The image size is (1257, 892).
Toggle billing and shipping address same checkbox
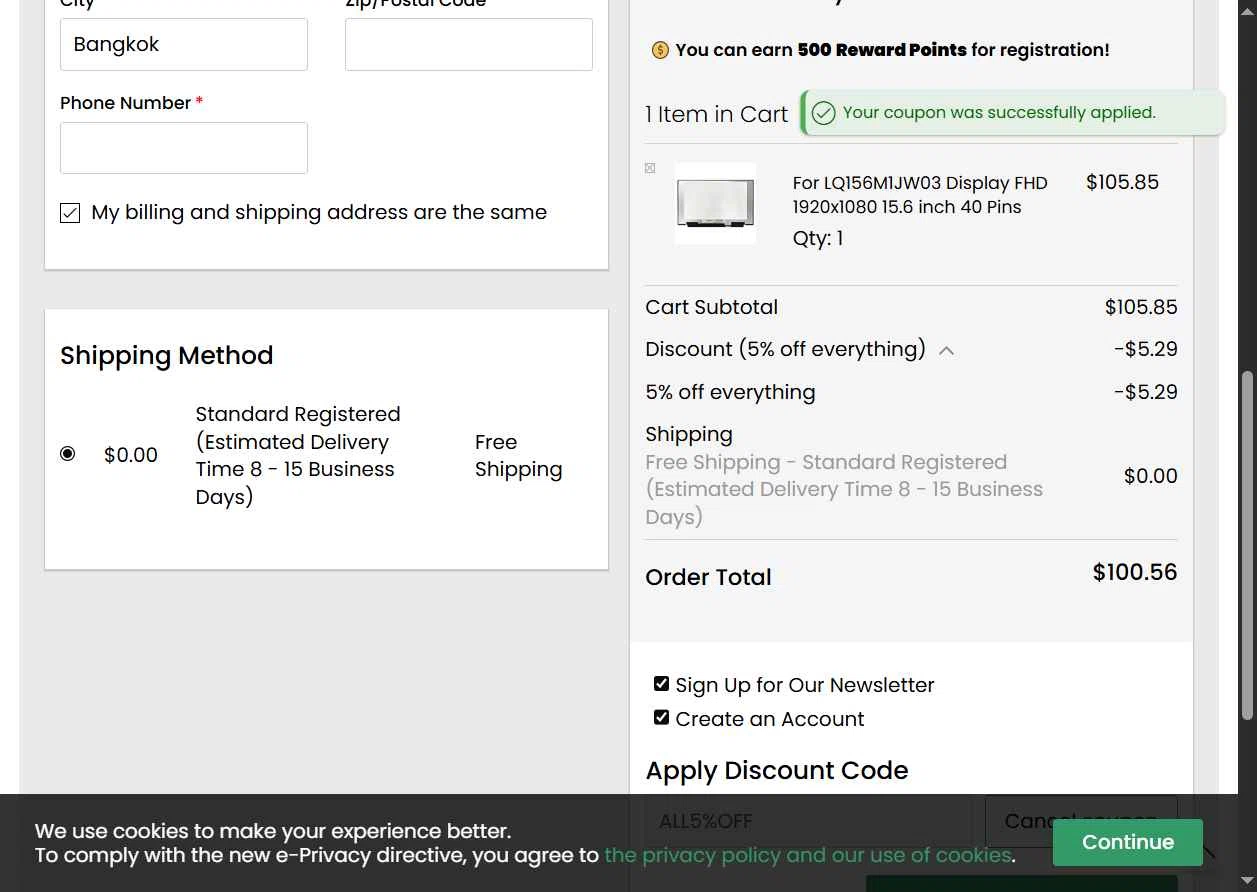(70, 212)
